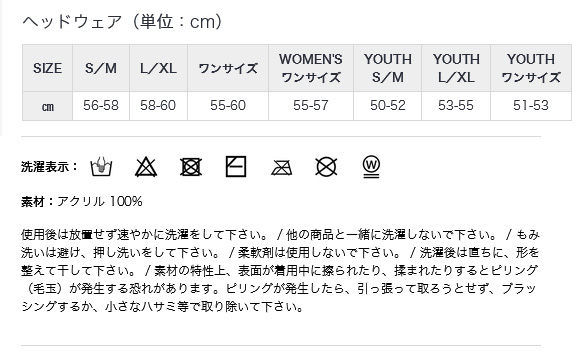Click the WOMEN'S ワンサイズ header cell
Screen dimensions: 583x361
coord(311,68)
